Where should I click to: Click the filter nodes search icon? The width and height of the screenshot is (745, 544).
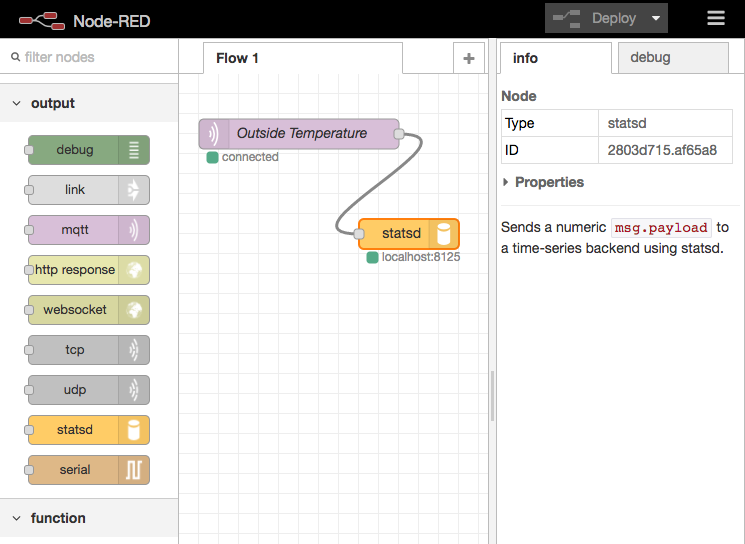16,57
